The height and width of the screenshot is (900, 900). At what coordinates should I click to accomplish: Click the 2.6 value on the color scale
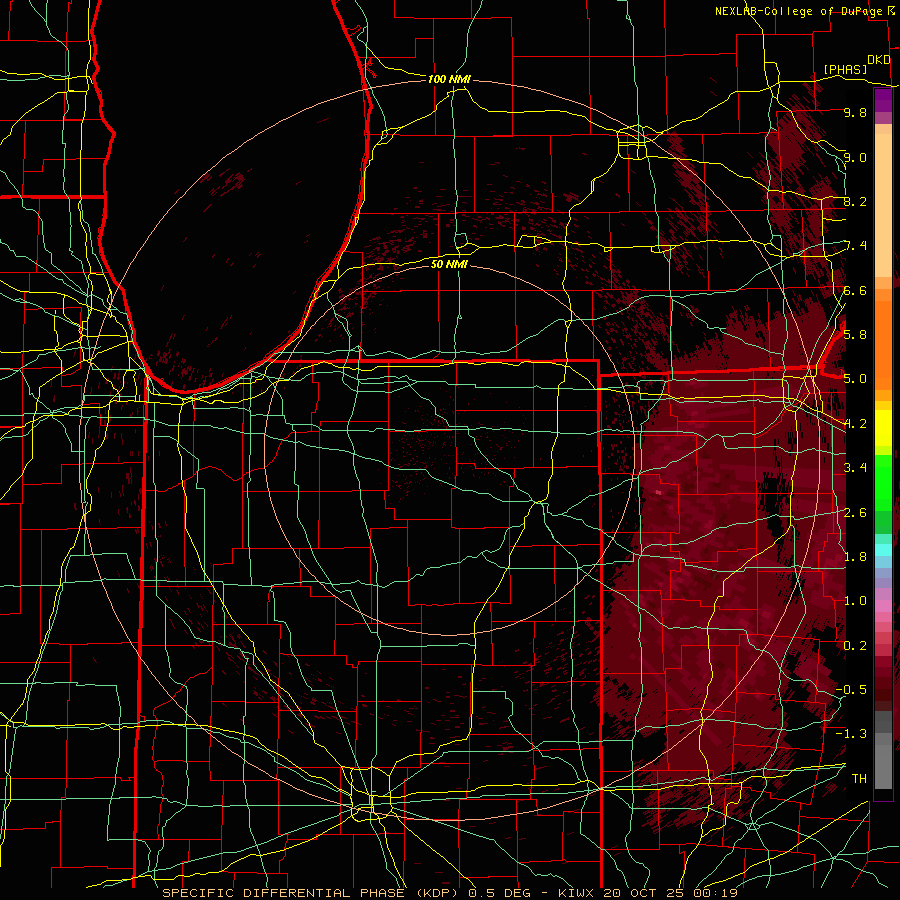(x=855, y=512)
